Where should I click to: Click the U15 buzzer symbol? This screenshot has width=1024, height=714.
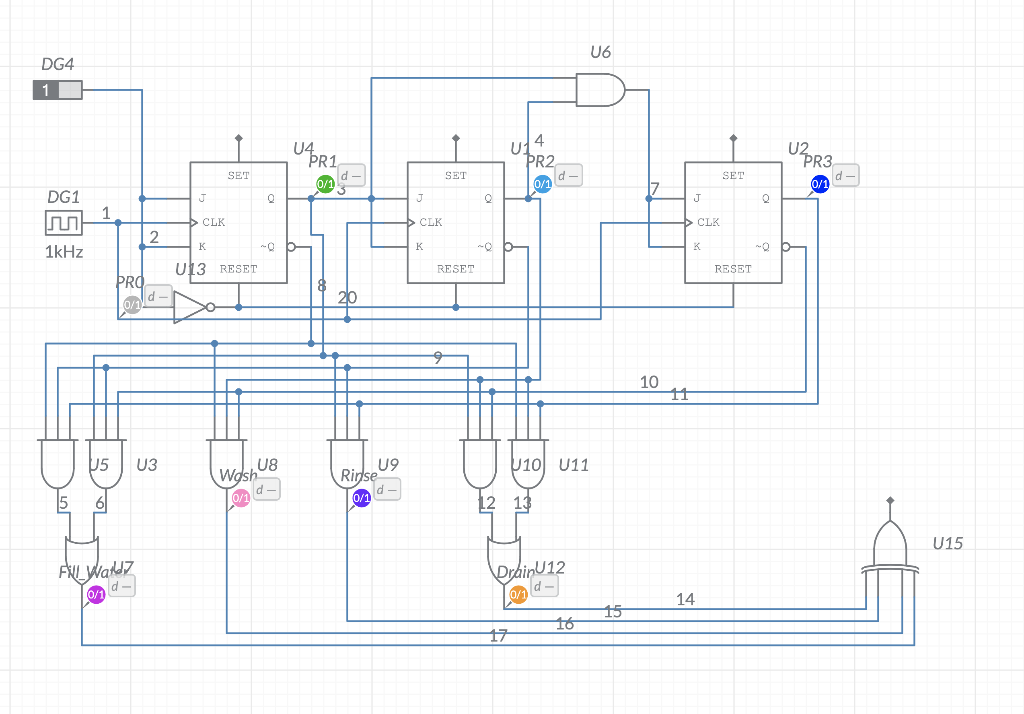click(x=889, y=545)
